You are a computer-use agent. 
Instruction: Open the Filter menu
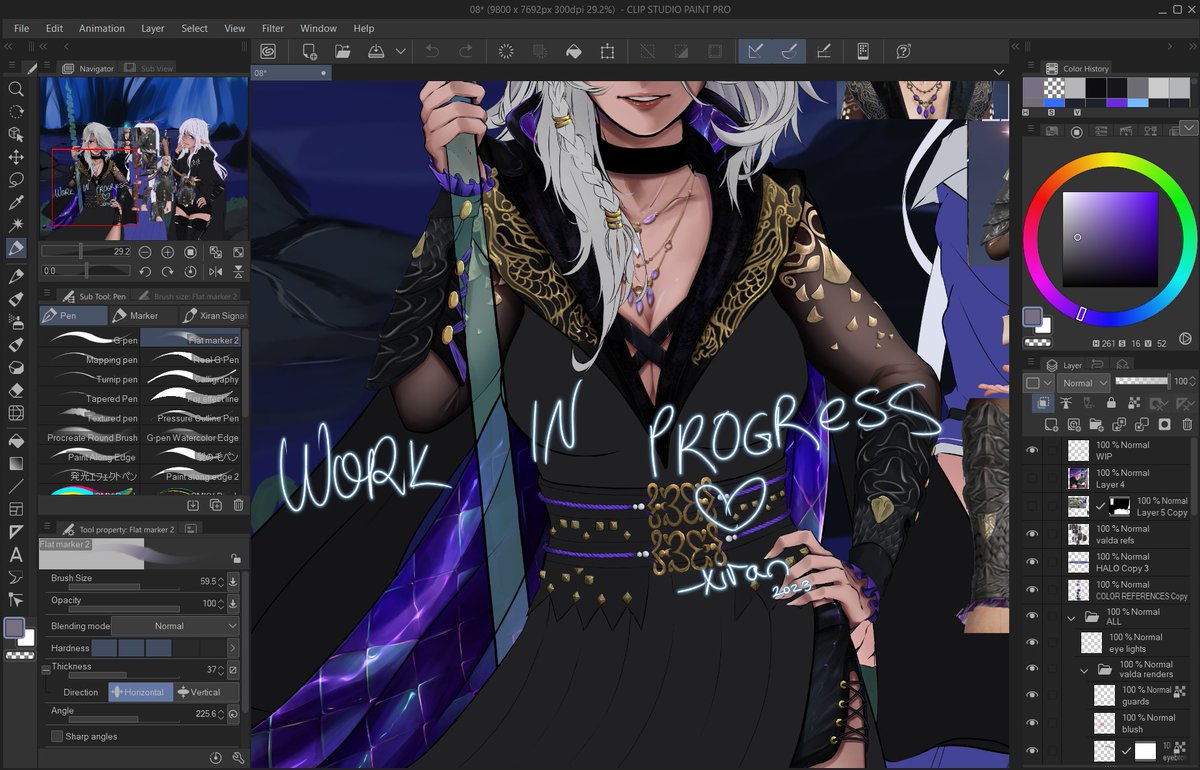[272, 28]
